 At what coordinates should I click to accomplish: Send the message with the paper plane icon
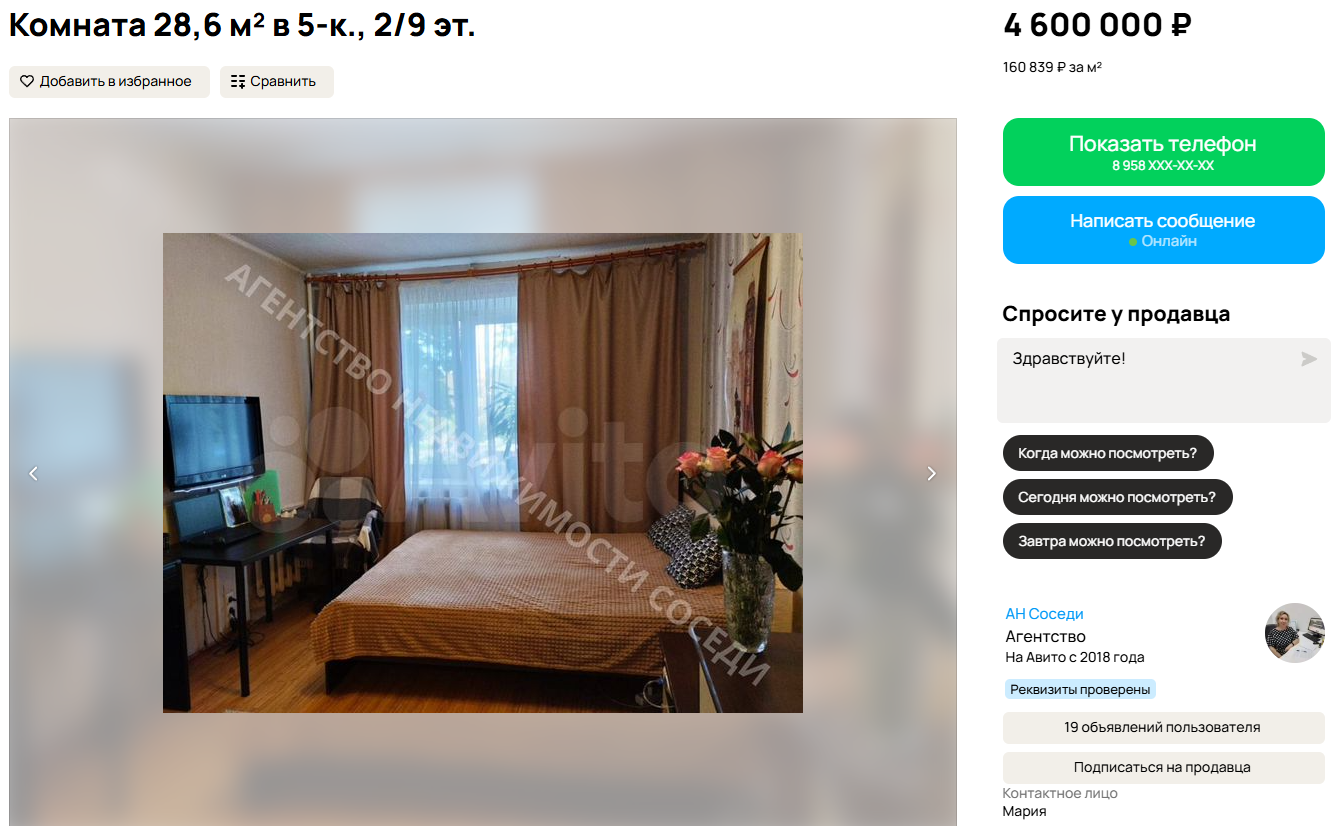(1308, 359)
